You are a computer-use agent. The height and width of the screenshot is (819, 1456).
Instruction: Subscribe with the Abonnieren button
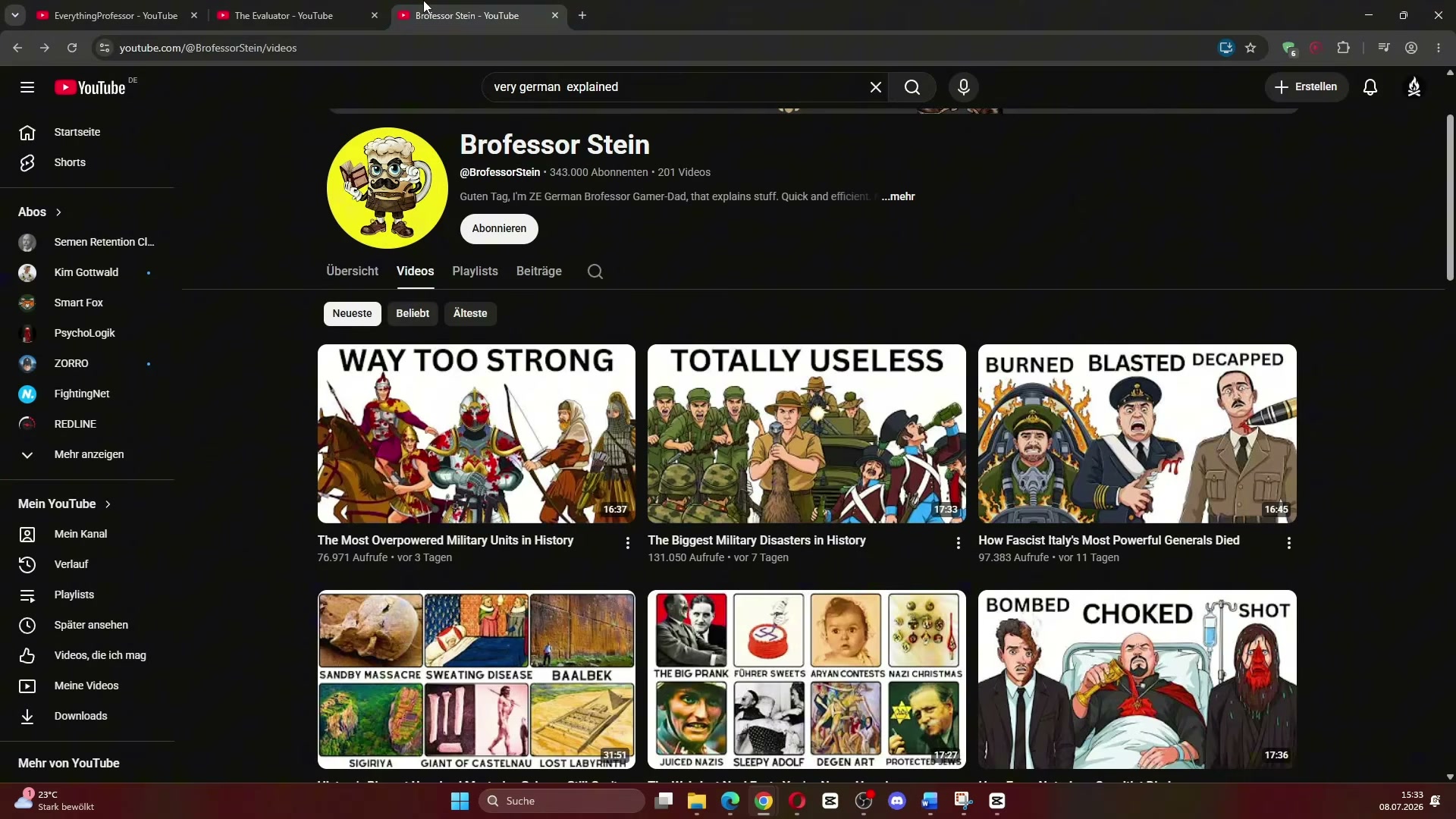pyautogui.click(x=499, y=229)
